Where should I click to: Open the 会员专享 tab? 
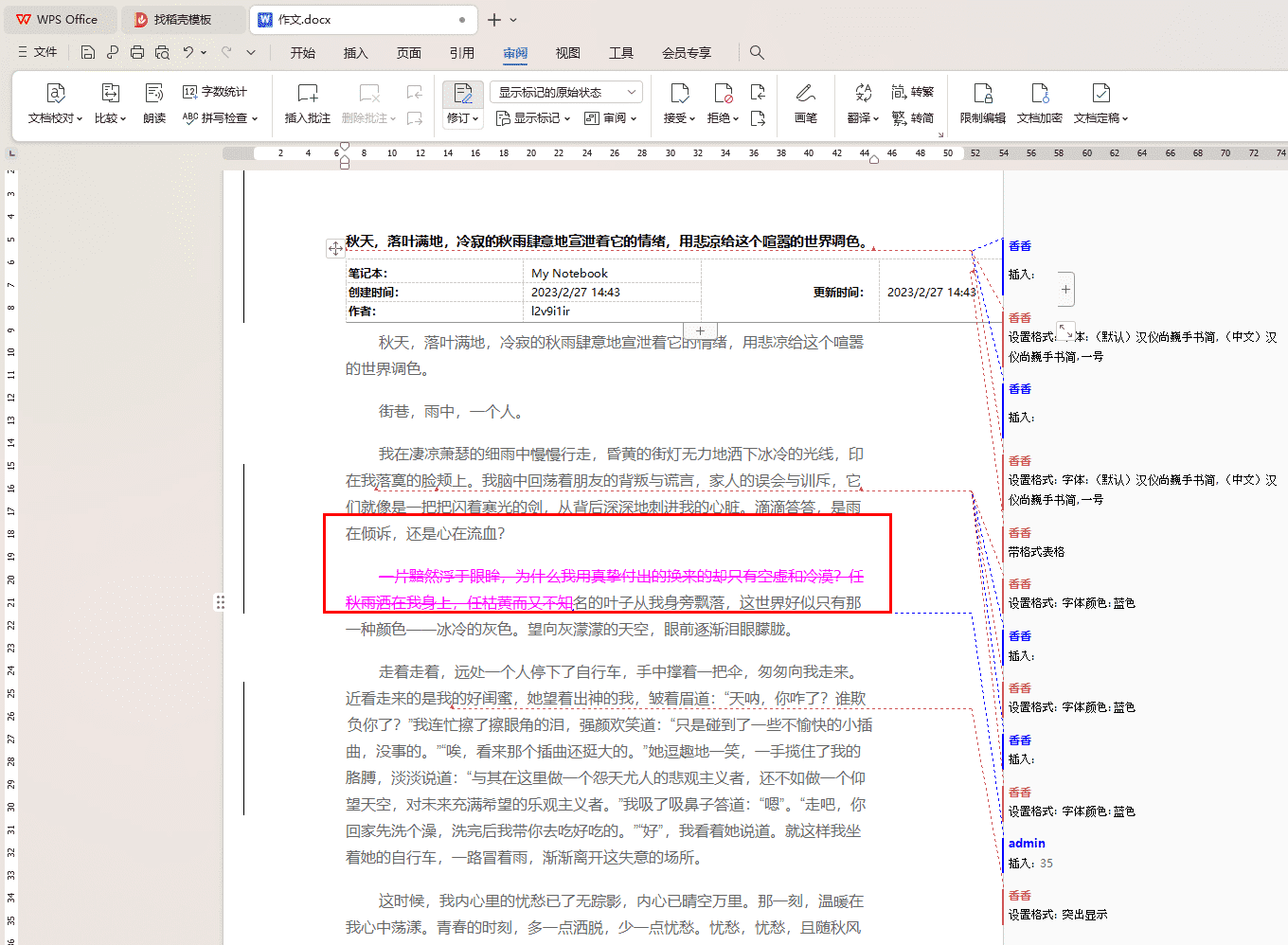pyautogui.click(x=687, y=53)
